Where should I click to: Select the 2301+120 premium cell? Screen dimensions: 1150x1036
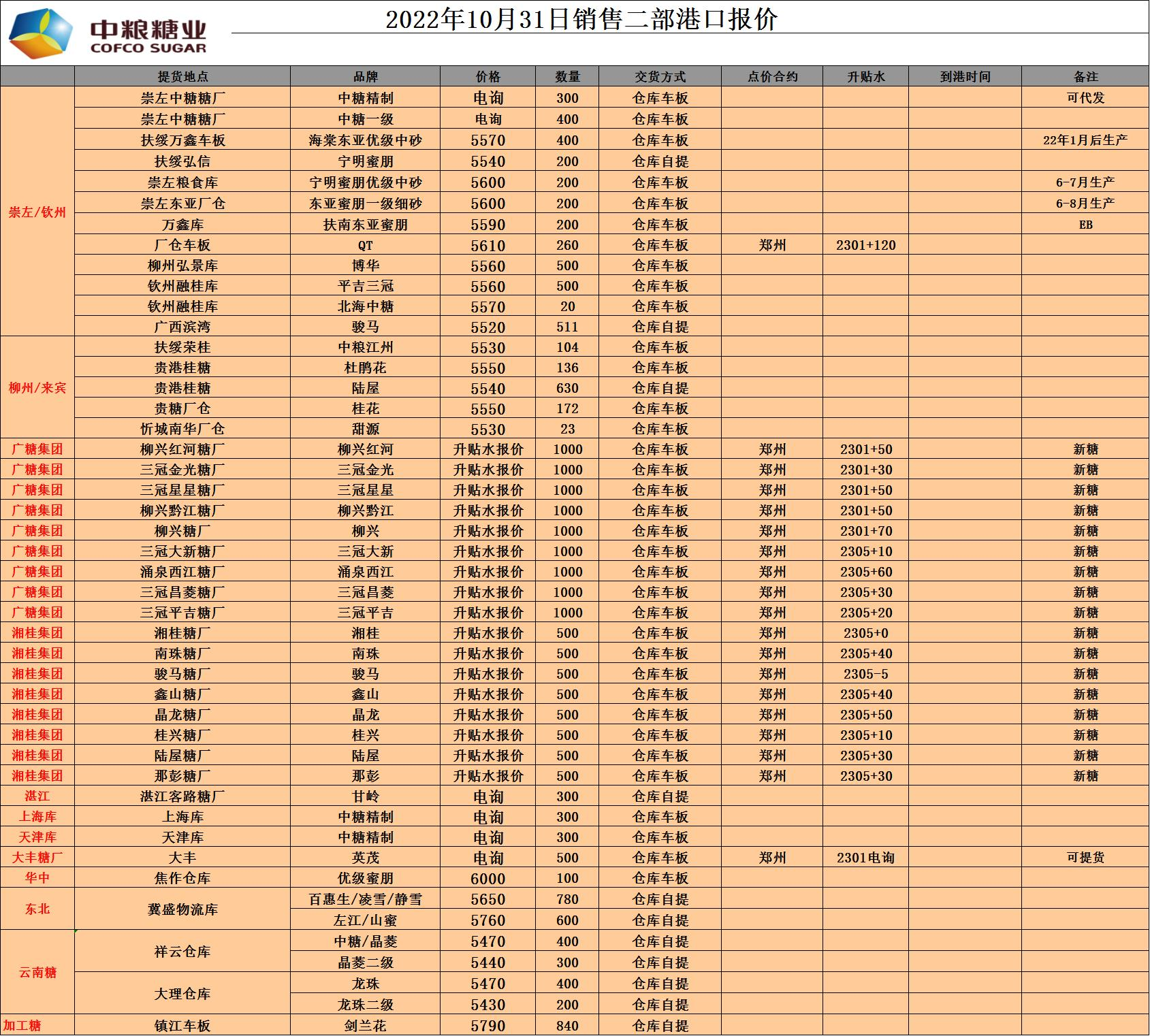(x=865, y=245)
